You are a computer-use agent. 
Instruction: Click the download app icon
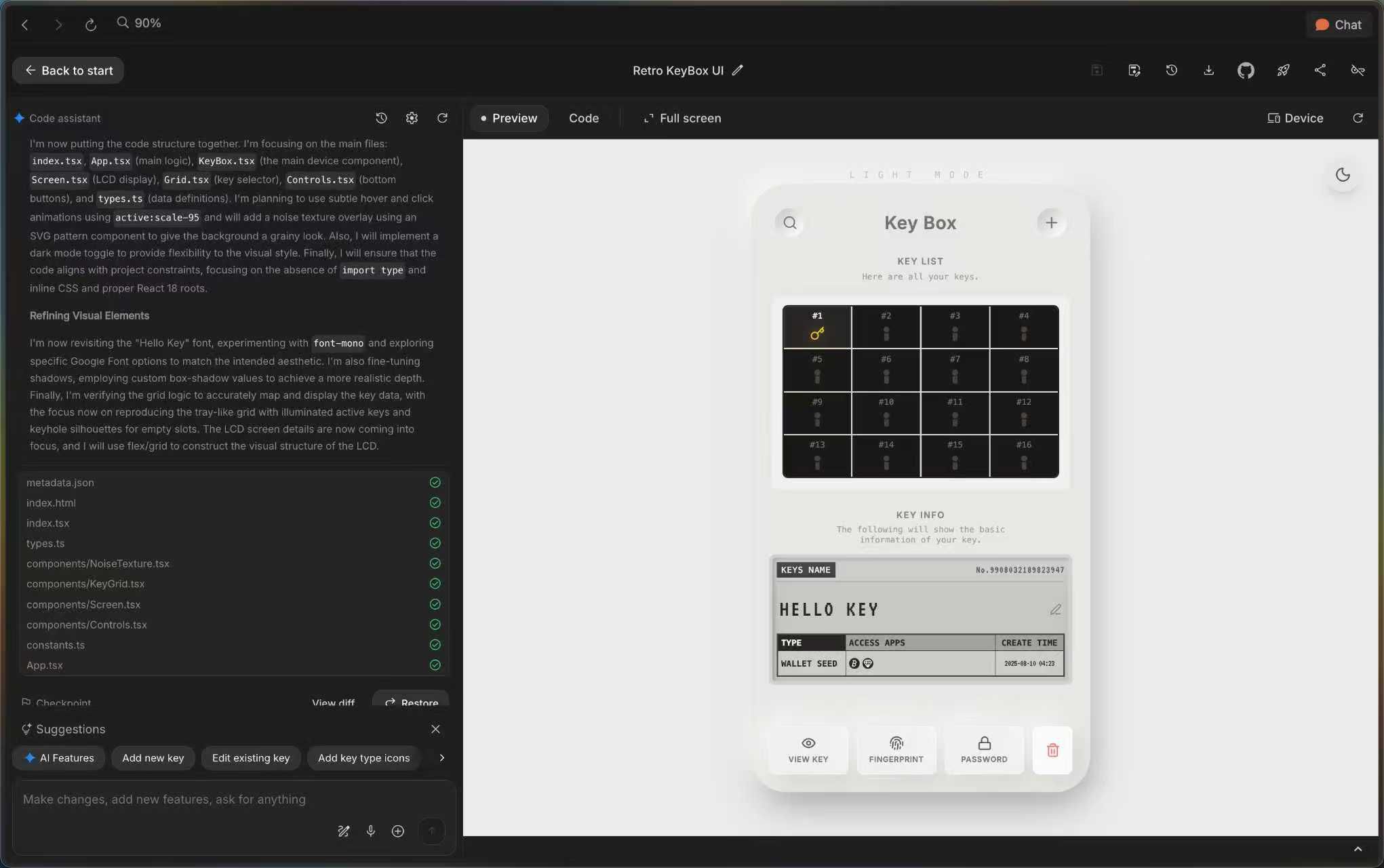tap(1208, 71)
